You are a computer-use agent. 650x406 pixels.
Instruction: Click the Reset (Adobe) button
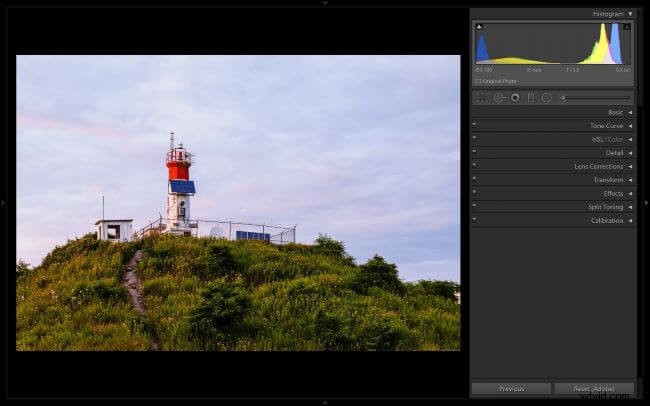(x=594, y=389)
